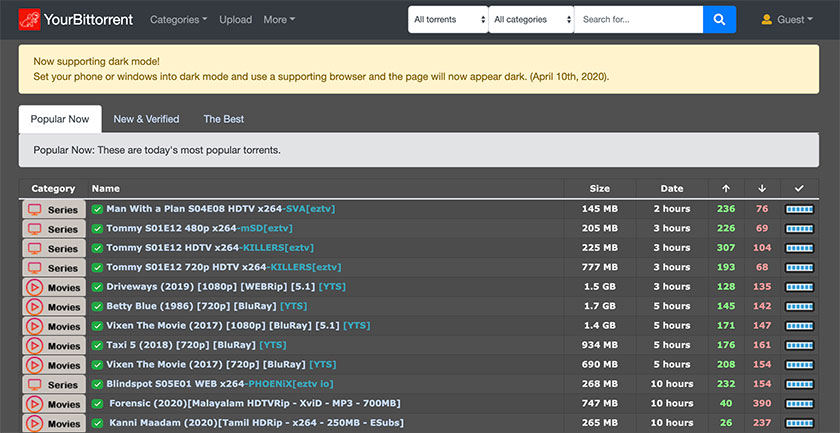Click Movies category icon for Driveways (2019)
Viewport: 840px width, 433px height.
tap(35, 287)
